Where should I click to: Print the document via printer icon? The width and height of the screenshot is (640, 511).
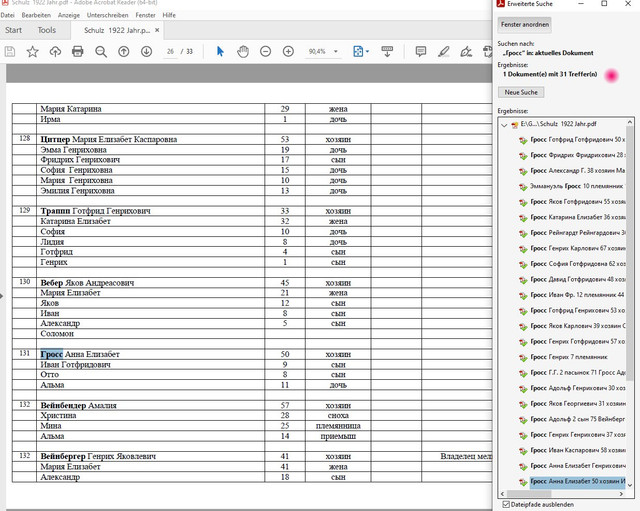tap(78, 51)
